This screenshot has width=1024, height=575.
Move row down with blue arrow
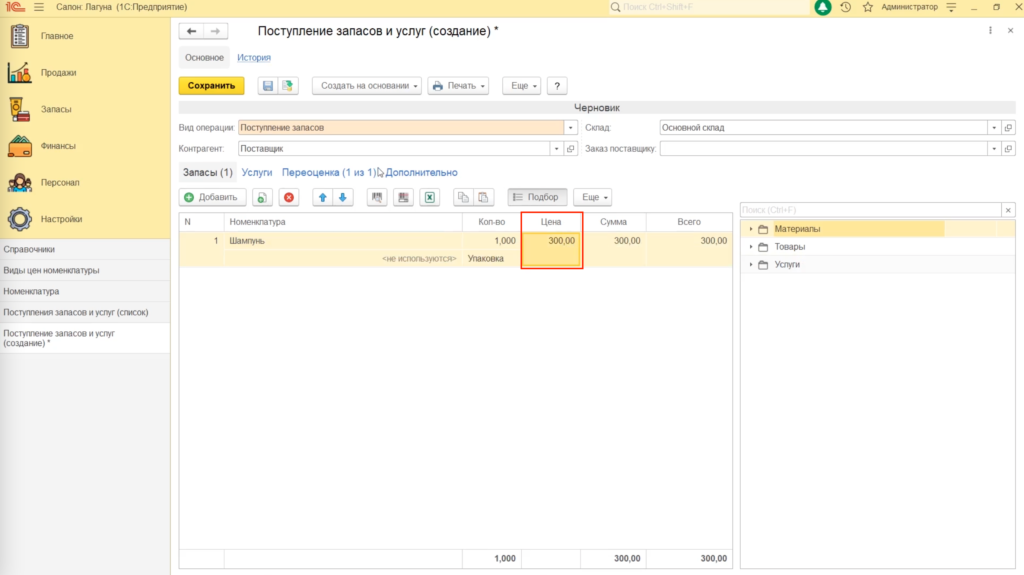coord(343,197)
